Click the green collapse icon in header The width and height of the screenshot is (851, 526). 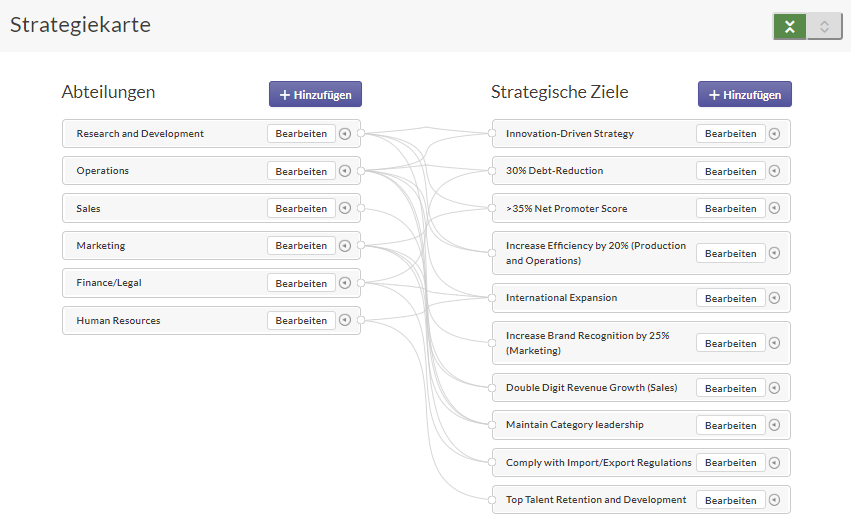pyautogui.click(x=790, y=27)
